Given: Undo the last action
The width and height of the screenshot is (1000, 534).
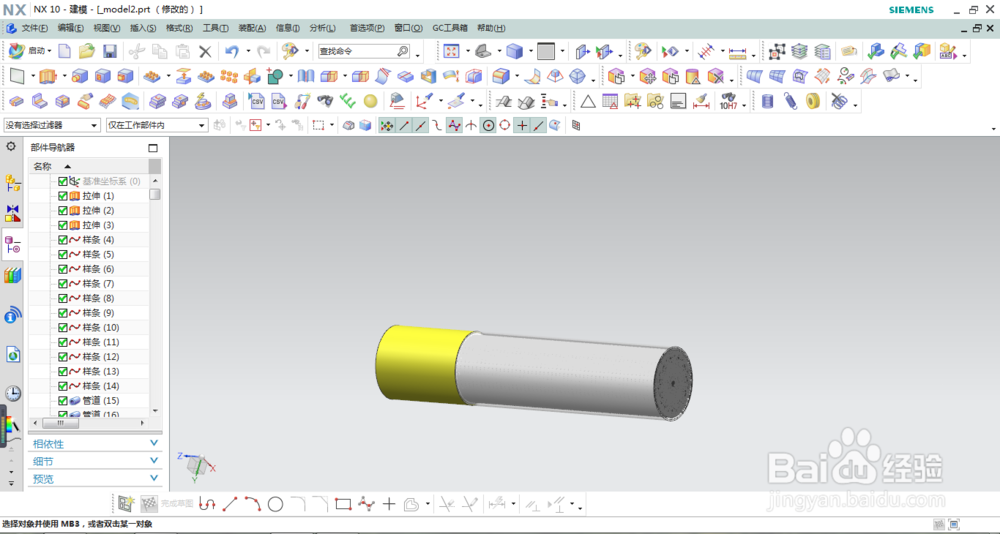Looking at the screenshot, I should pos(232,52).
